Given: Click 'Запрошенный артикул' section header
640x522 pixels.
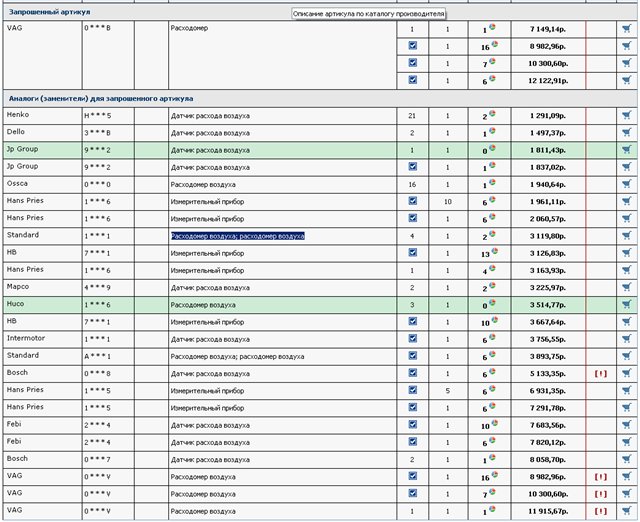Looking at the screenshot, I should pyautogui.click(x=49, y=12).
